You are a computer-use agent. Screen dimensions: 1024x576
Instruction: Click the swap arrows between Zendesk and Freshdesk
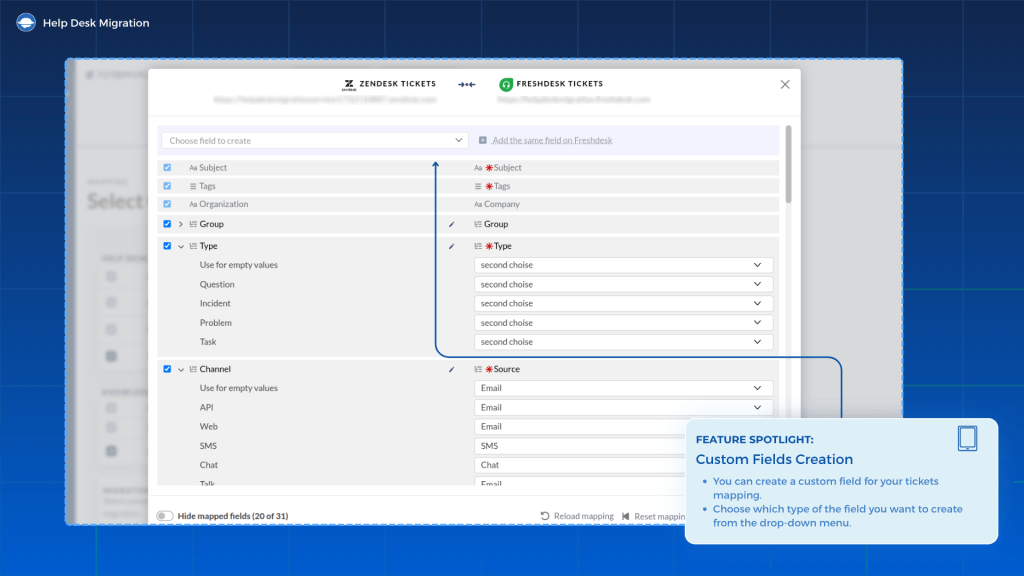(466, 84)
